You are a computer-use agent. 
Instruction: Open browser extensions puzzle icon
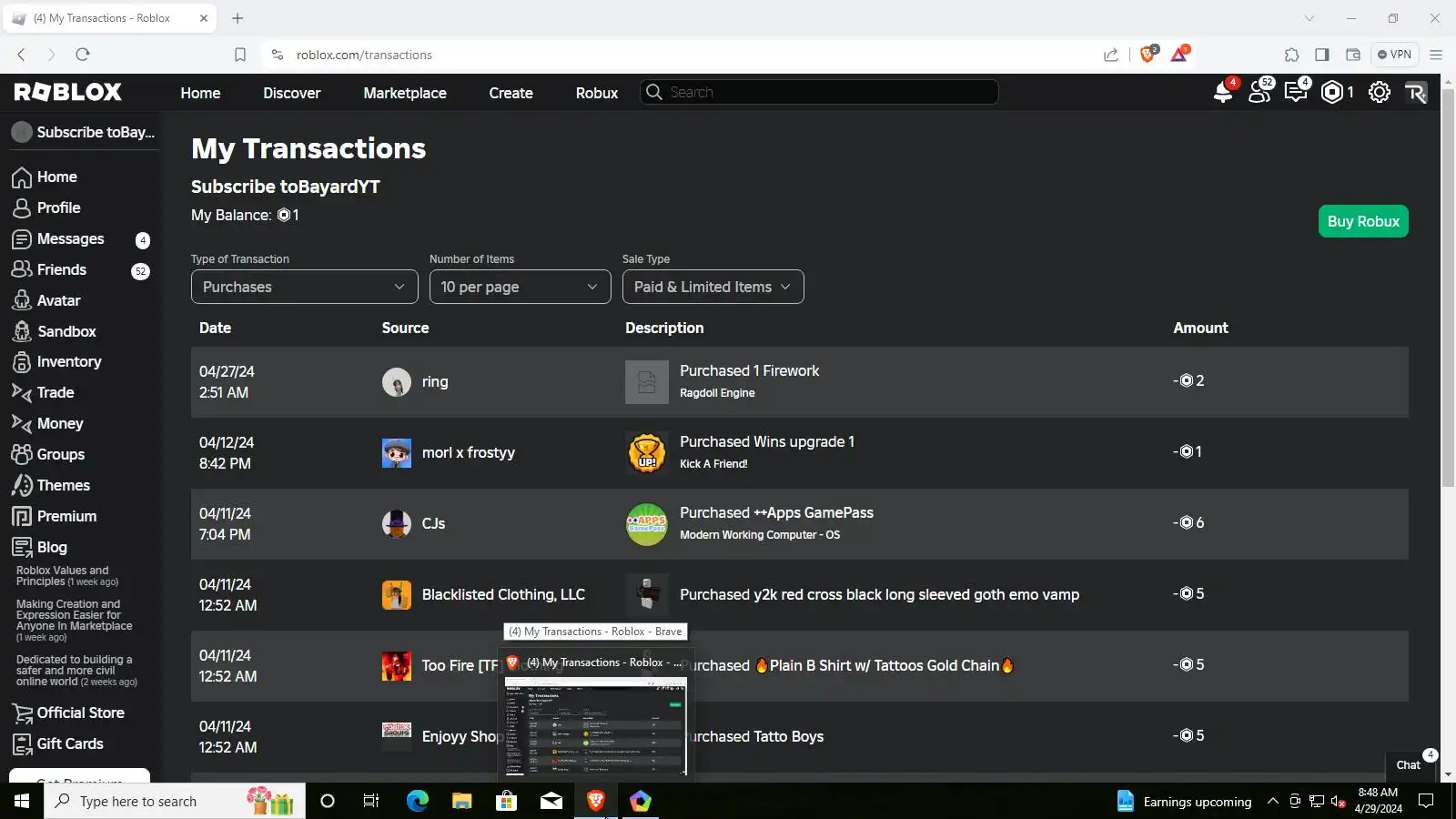coord(1291,55)
